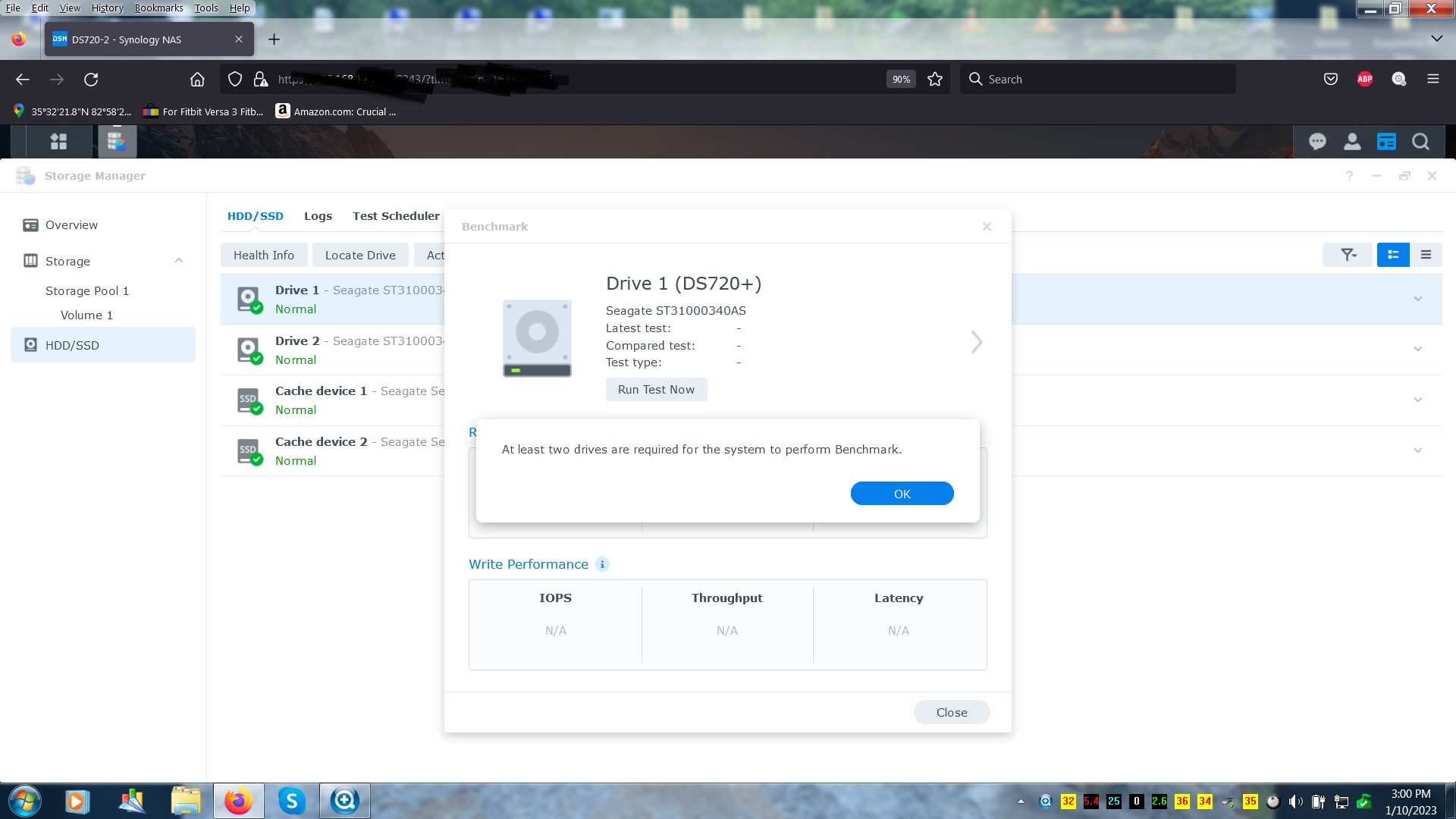Open the Bookmarks menu in Firefox

tap(158, 8)
